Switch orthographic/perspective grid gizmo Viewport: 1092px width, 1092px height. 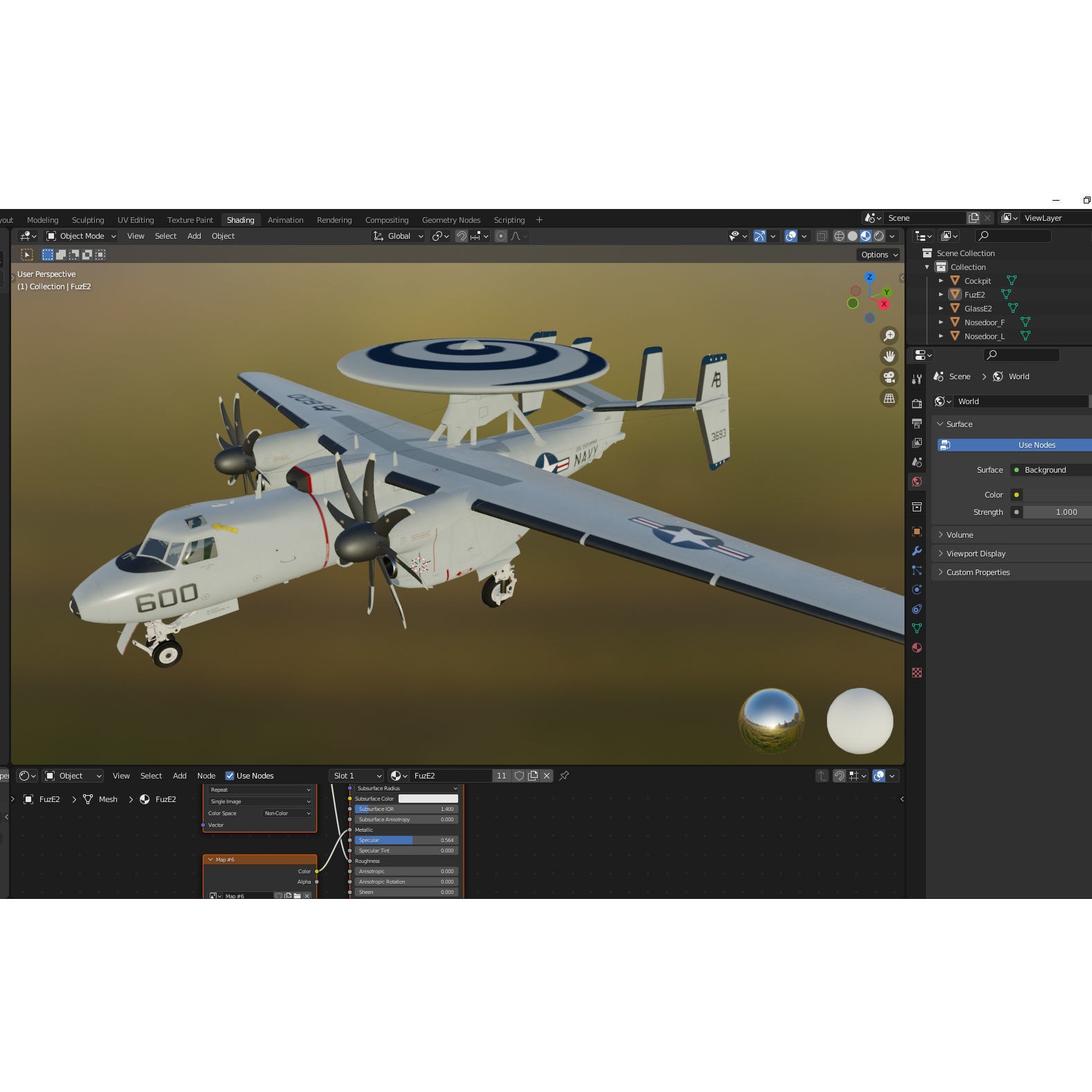click(889, 398)
